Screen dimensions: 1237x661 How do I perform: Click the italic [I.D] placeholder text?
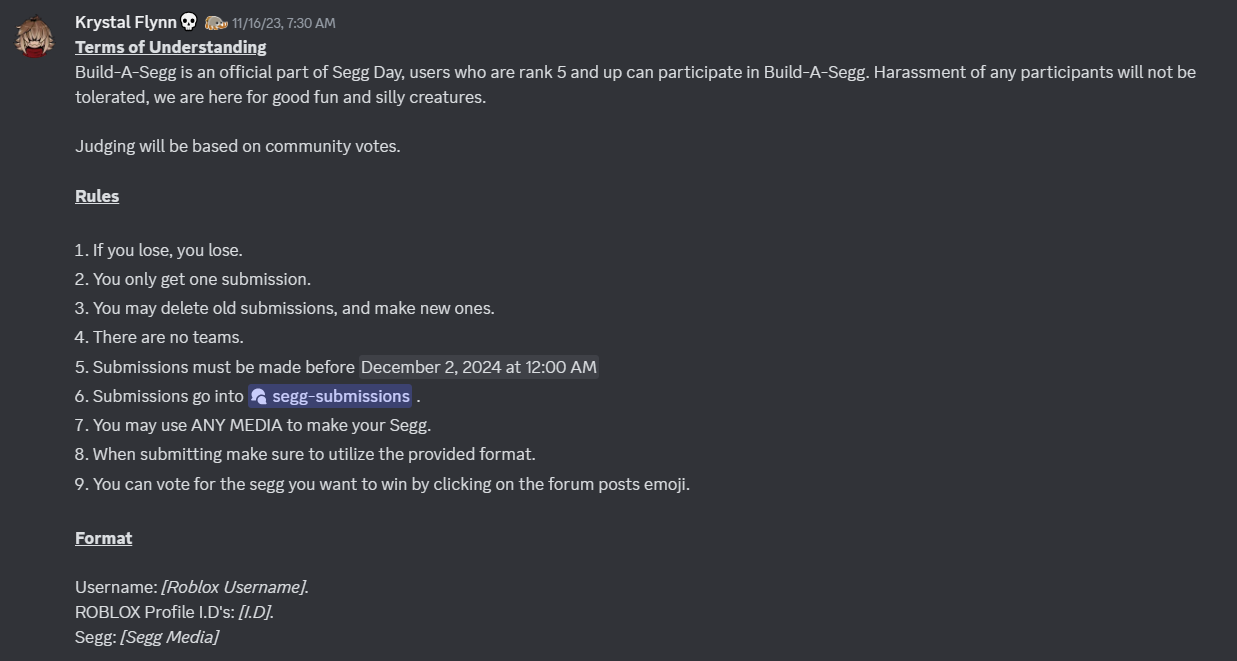coord(256,612)
